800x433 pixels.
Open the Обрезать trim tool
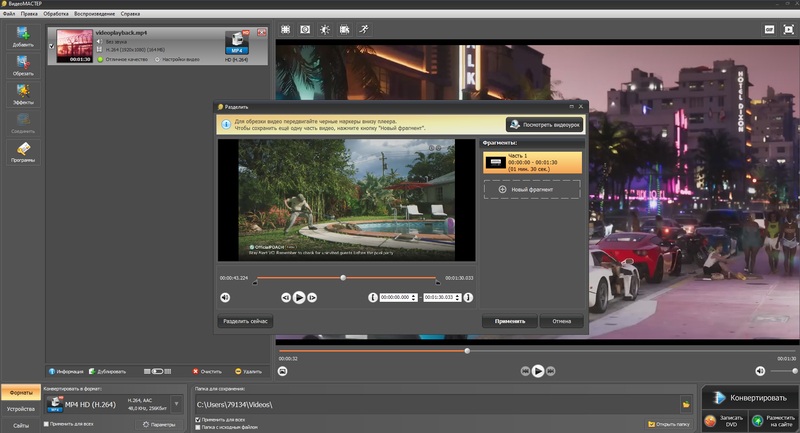[x=23, y=65]
